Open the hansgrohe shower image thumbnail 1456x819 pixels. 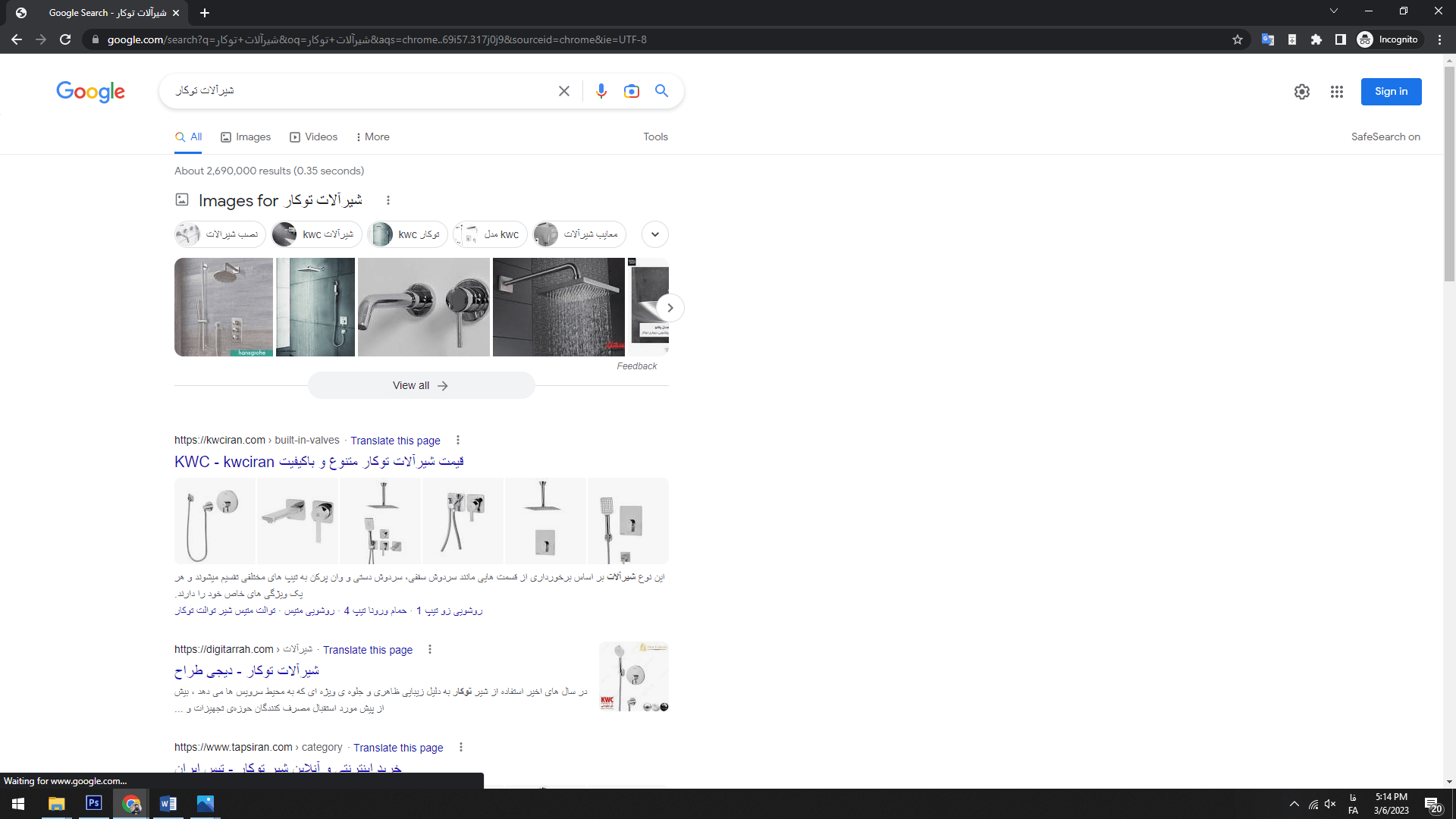coord(224,307)
